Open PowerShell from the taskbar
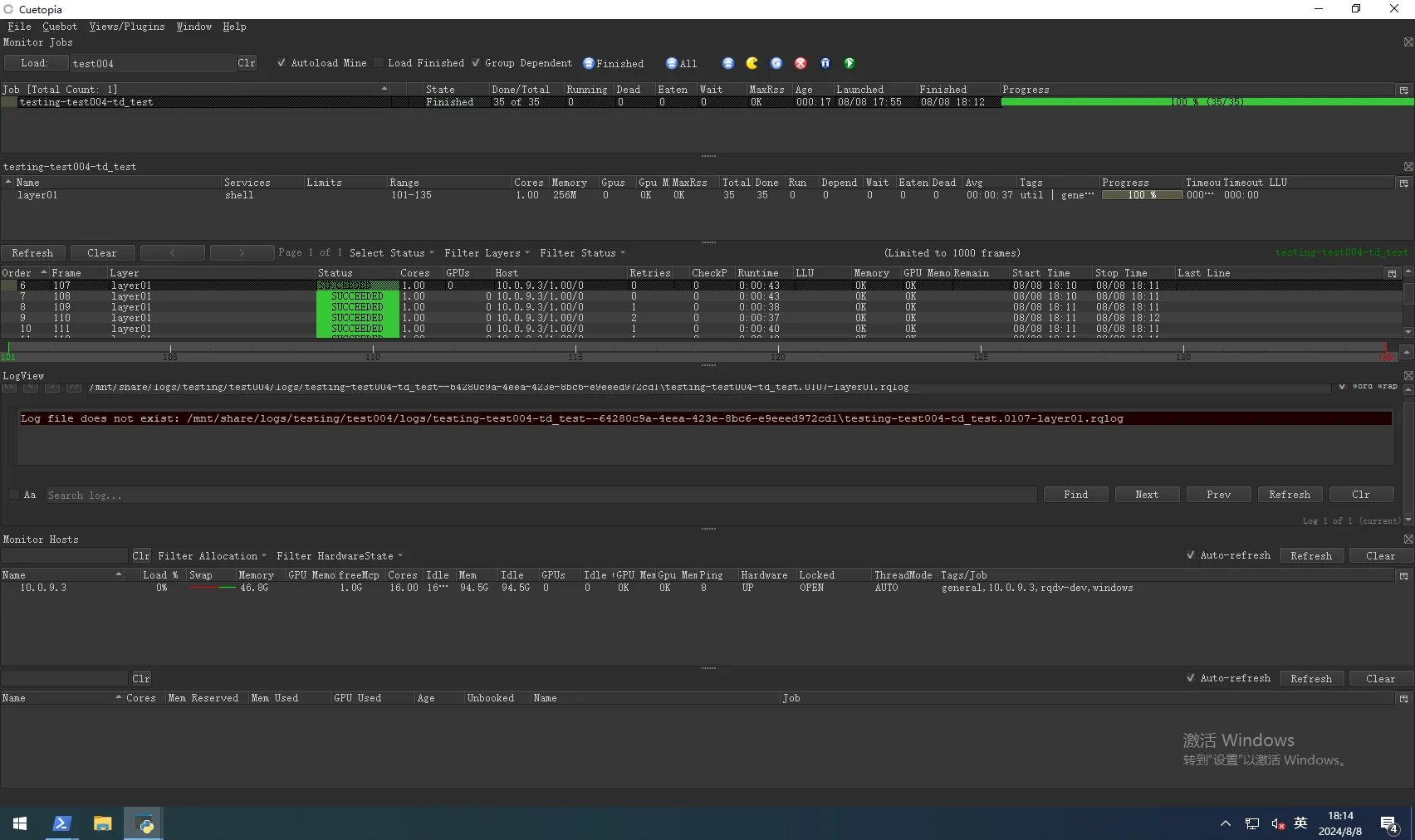1415x840 pixels. coord(61,823)
